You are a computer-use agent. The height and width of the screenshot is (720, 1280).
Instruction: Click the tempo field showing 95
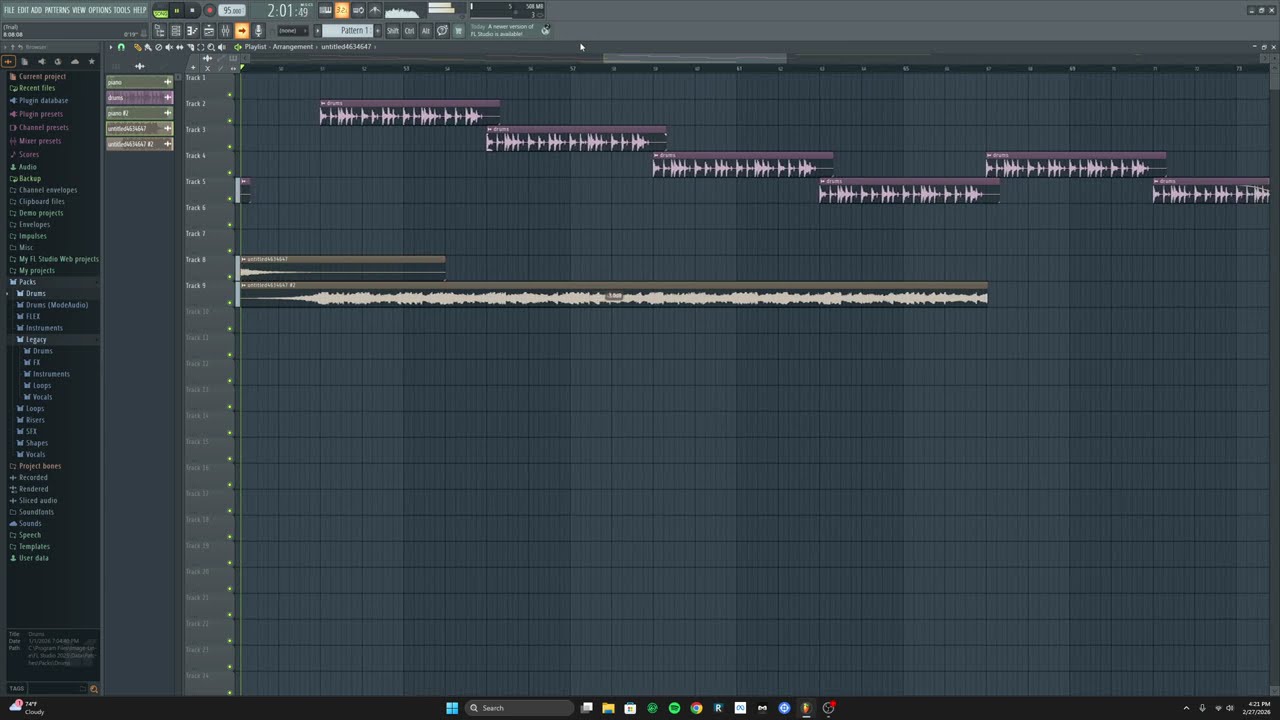click(232, 11)
